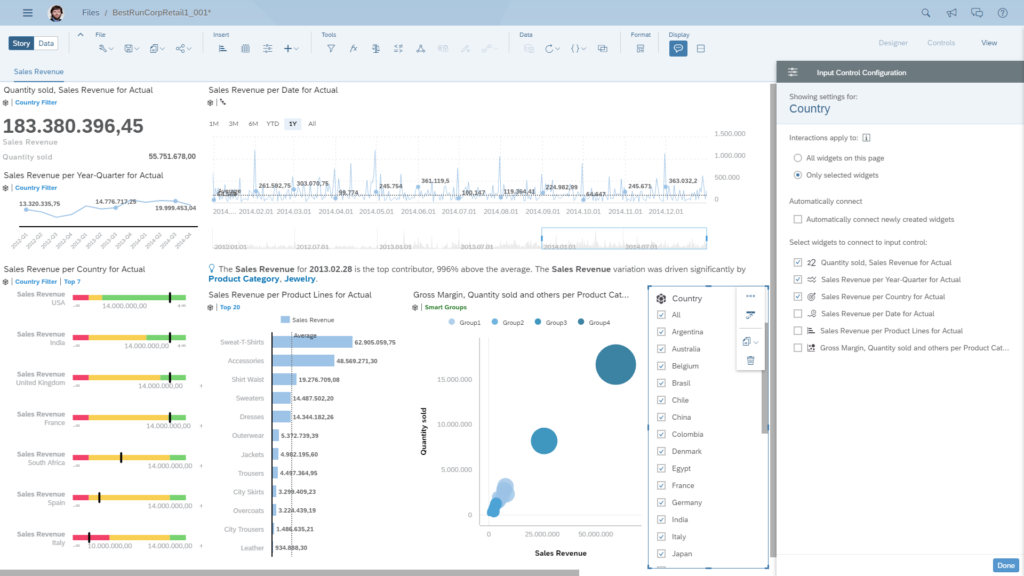Open the Product Category insight link
Image resolution: width=1024 pixels, height=576 pixels.
pos(244,279)
